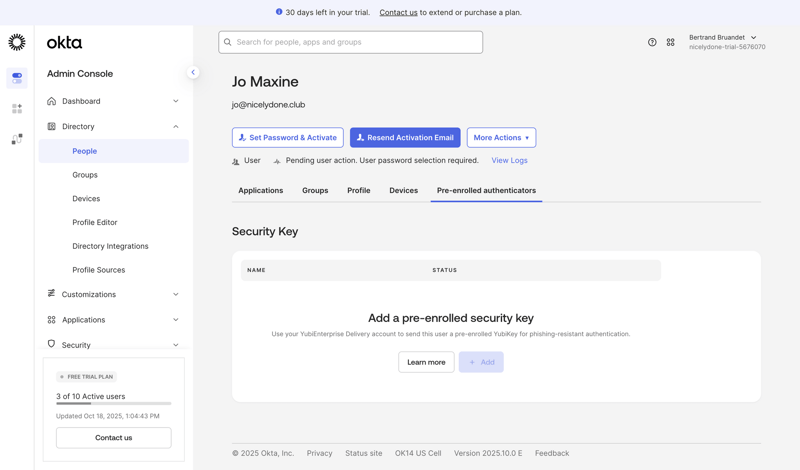The height and width of the screenshot is (470, 800).
Task: Open Profile Sources in the sidebar
Action: pos(98,270)
